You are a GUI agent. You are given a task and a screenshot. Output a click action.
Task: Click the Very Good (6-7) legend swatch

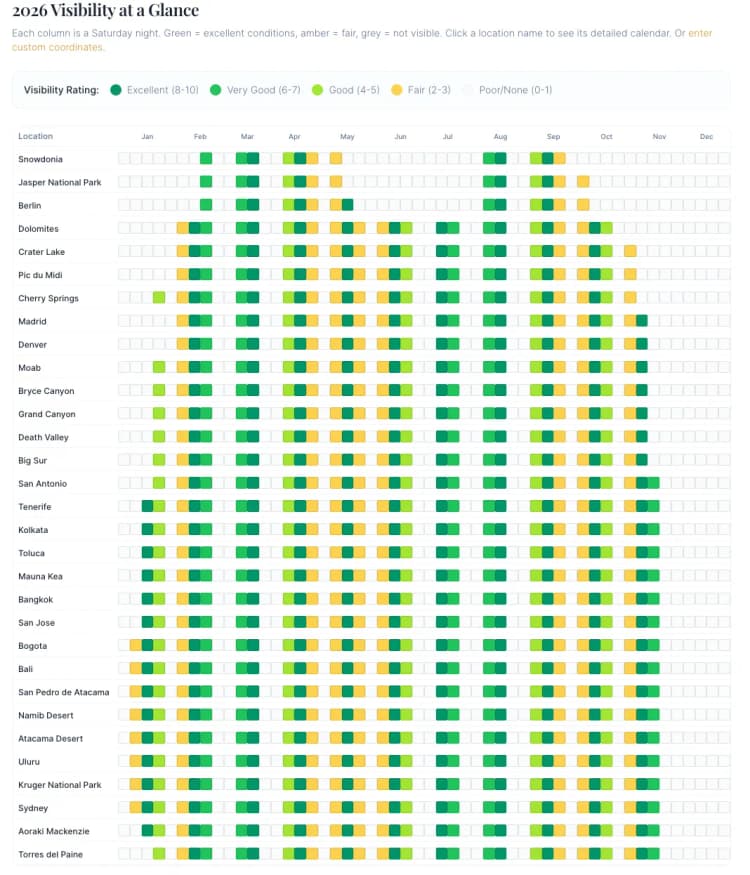pos(217,90)
